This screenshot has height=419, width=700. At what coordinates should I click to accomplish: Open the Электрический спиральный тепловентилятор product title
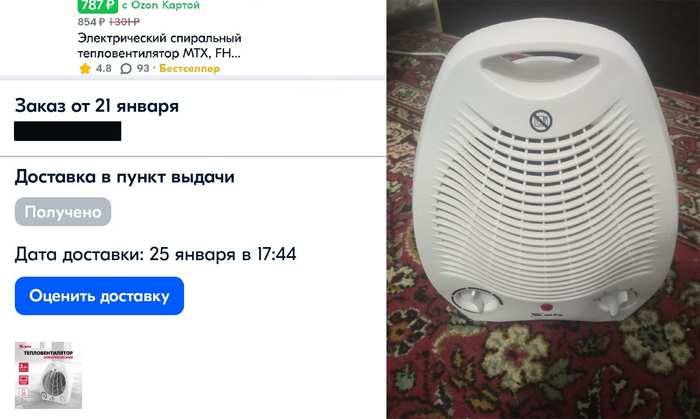click(x=159, y=46)
